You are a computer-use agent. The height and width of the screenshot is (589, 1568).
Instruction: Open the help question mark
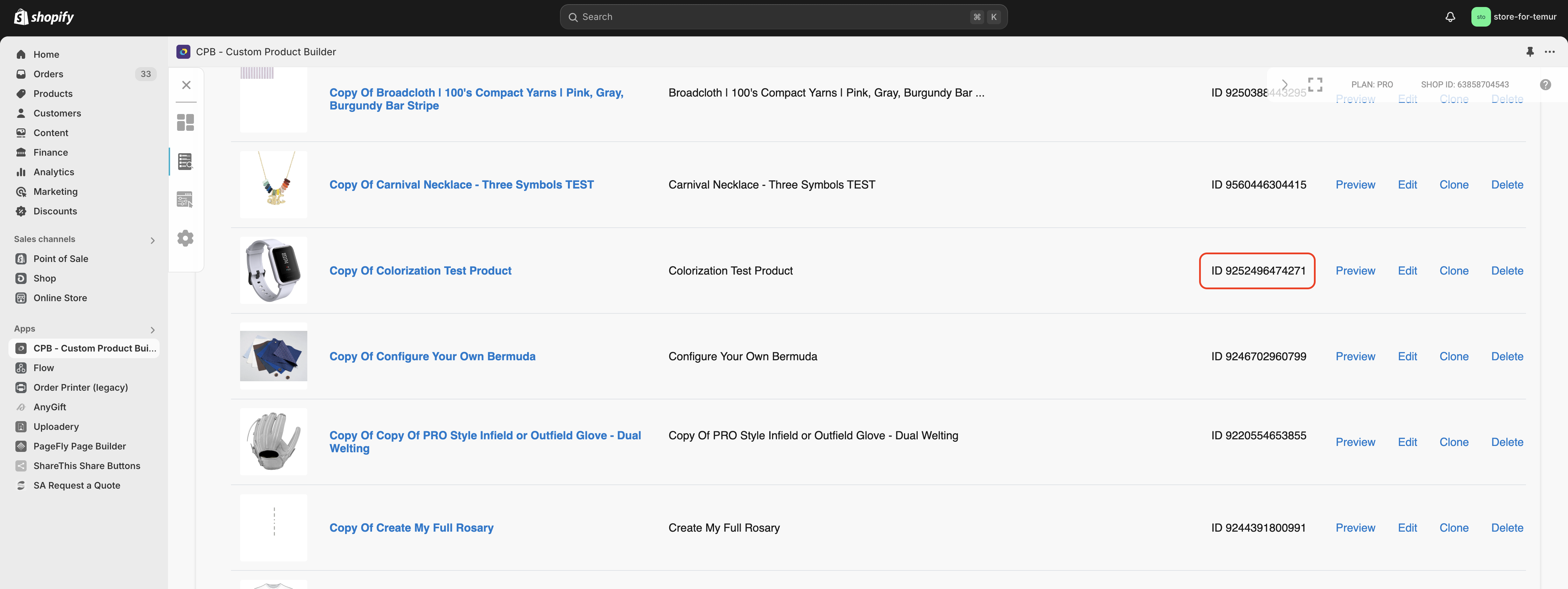tap(1546, 85)
